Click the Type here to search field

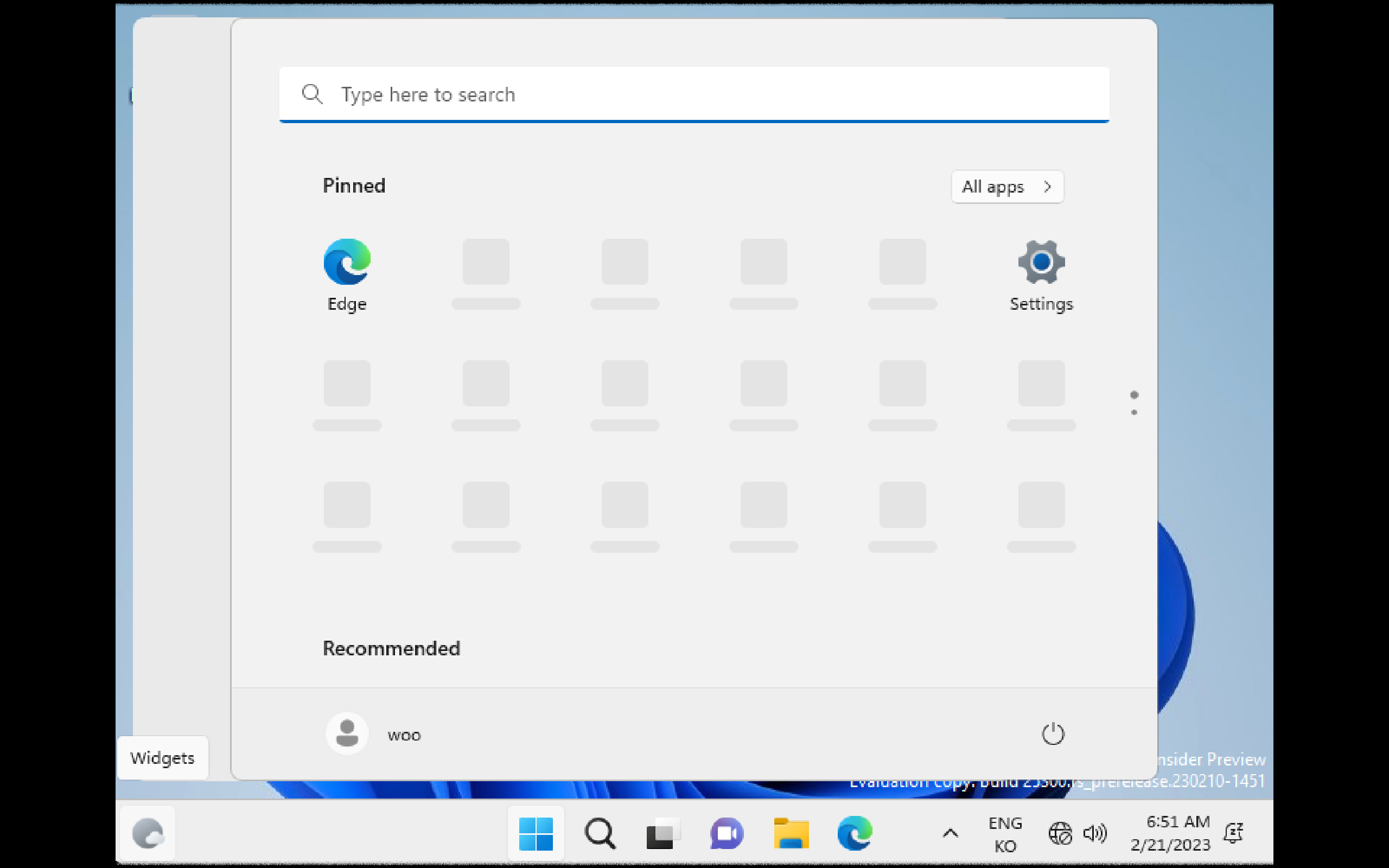coord(693,94)
